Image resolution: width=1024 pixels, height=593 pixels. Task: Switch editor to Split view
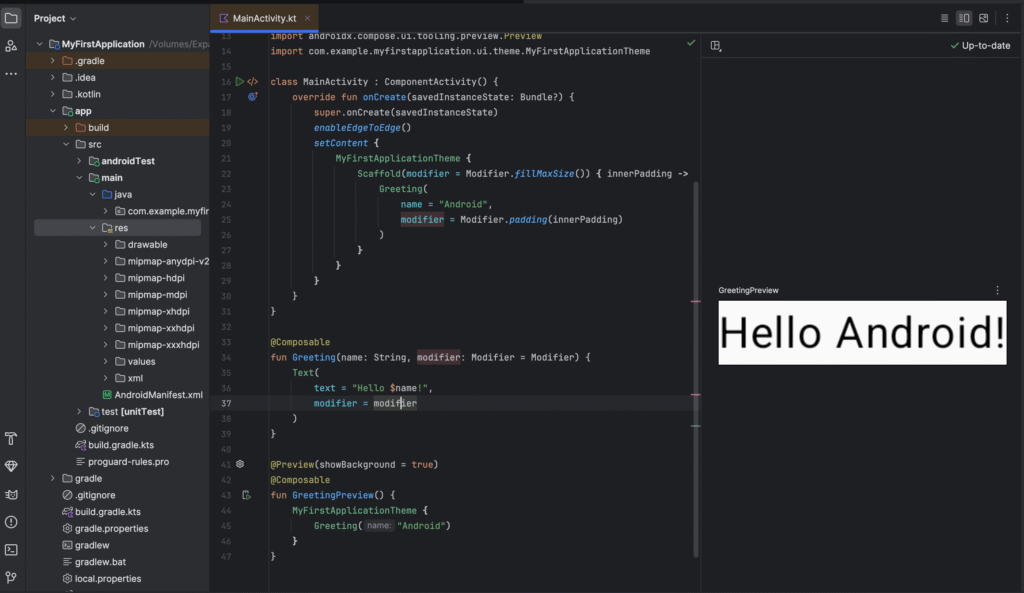(964, 18)
